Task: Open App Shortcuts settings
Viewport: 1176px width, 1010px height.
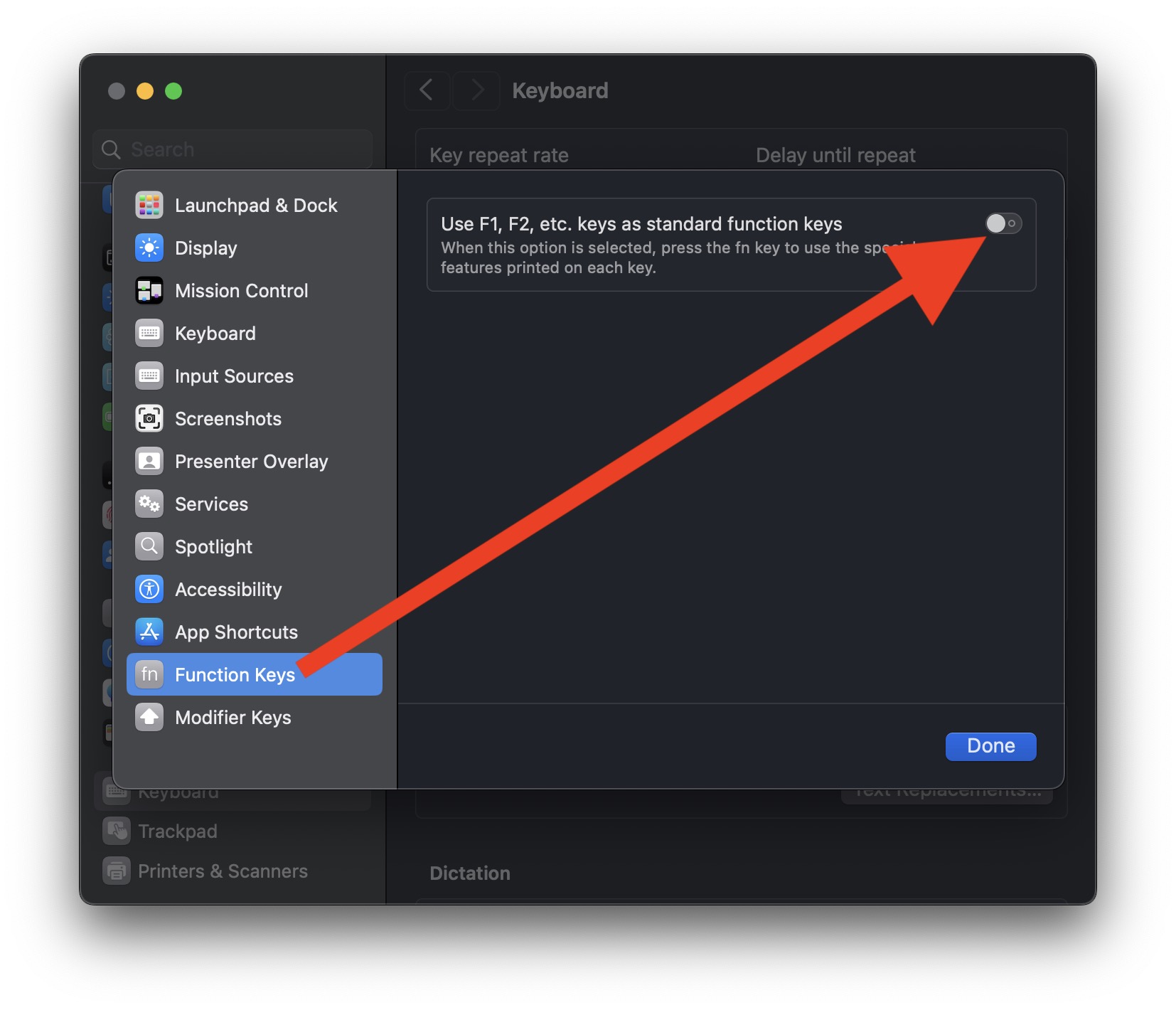Action: point(236,632)
